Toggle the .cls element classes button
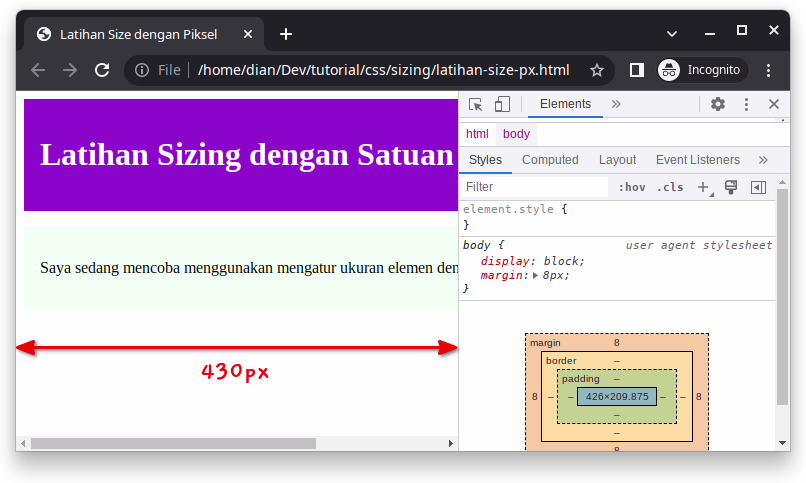 pyautogui.click(x=670, y=187)
